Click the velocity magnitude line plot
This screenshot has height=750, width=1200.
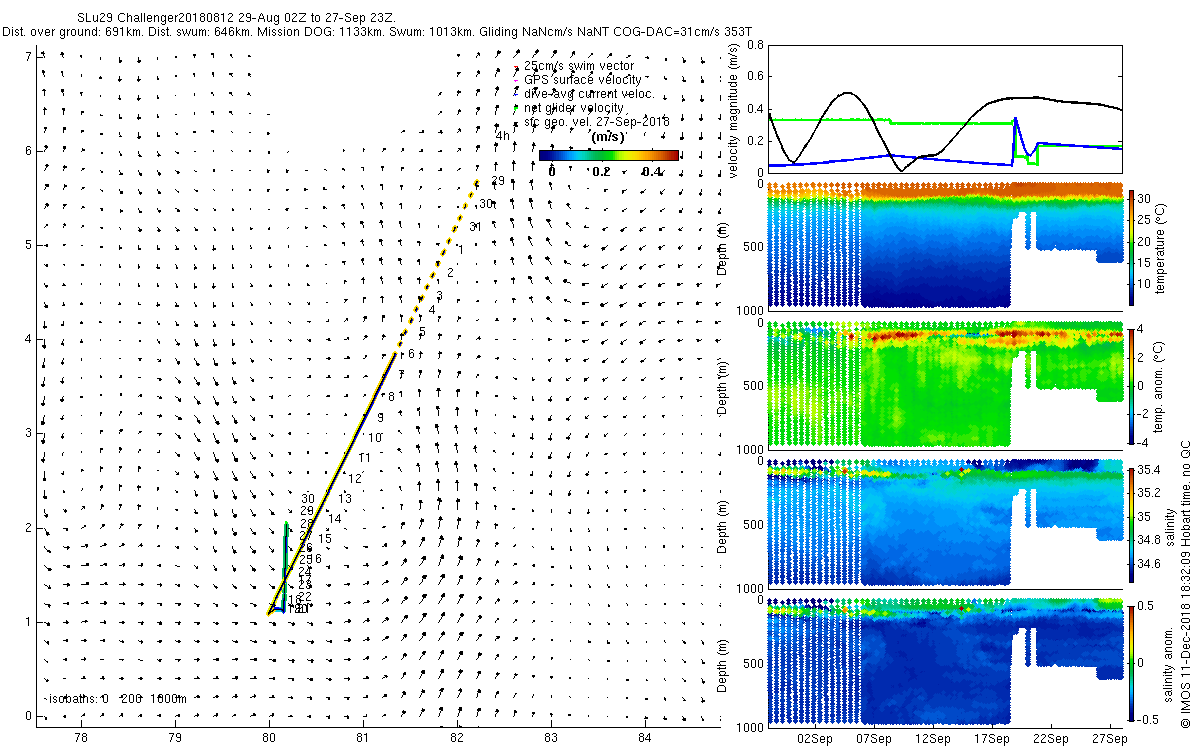click(944, 110)
